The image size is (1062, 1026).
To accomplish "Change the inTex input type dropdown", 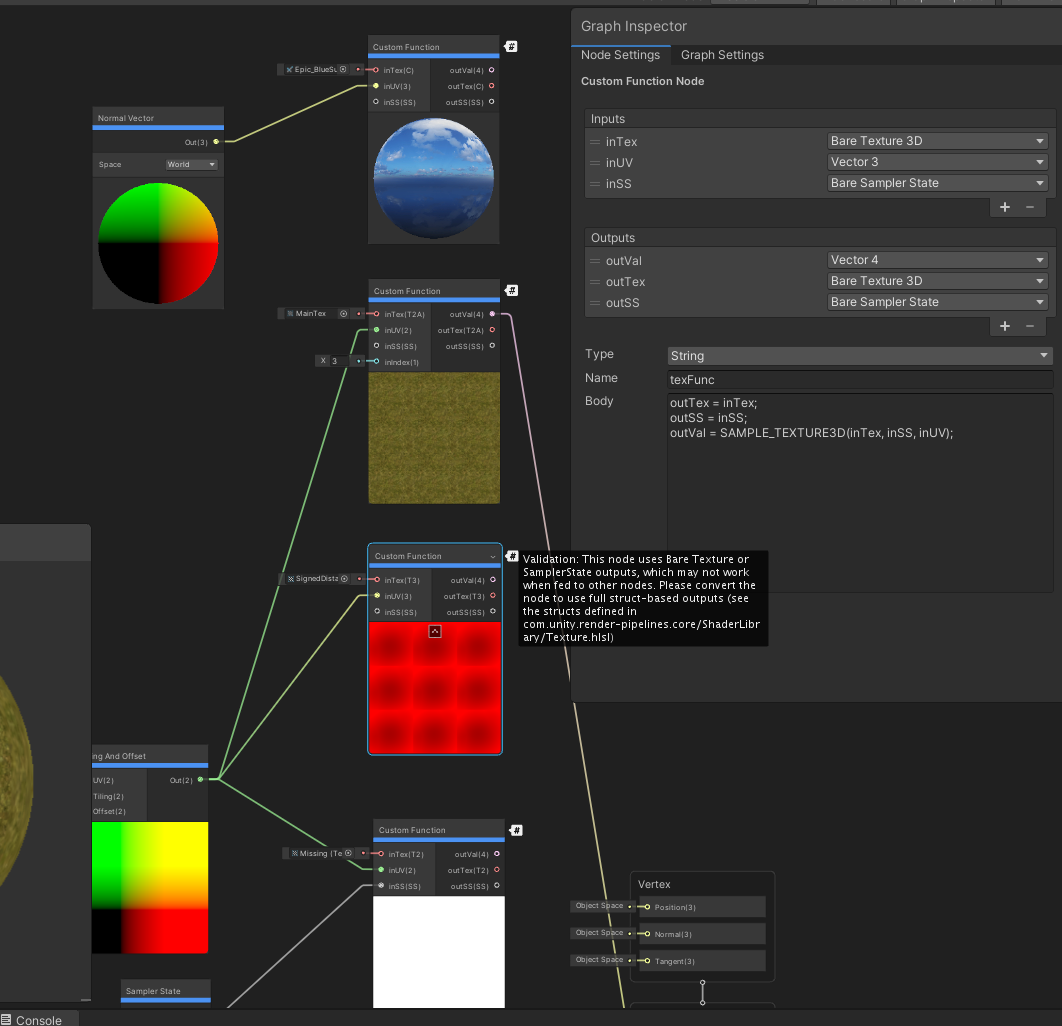I will (x=937, y=141).
